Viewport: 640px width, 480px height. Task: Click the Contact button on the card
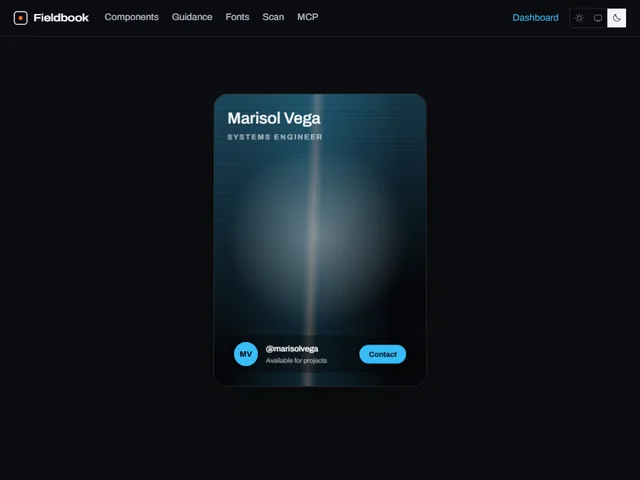pos(382,354)
